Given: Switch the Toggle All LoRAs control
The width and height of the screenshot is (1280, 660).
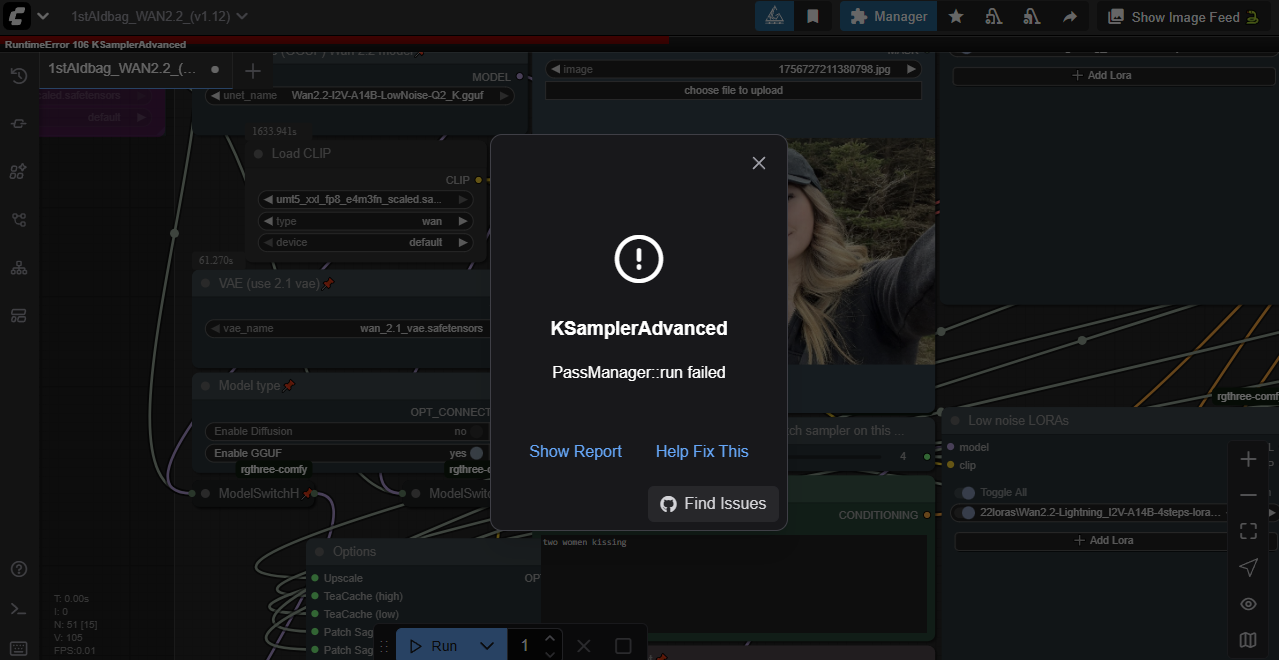Looking at the screenshot, I should (965, 492).
